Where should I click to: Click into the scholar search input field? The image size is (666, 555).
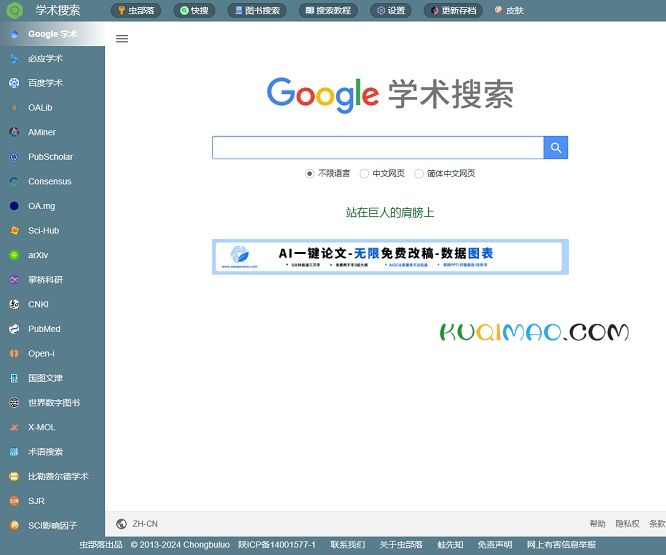coord(378,148)
